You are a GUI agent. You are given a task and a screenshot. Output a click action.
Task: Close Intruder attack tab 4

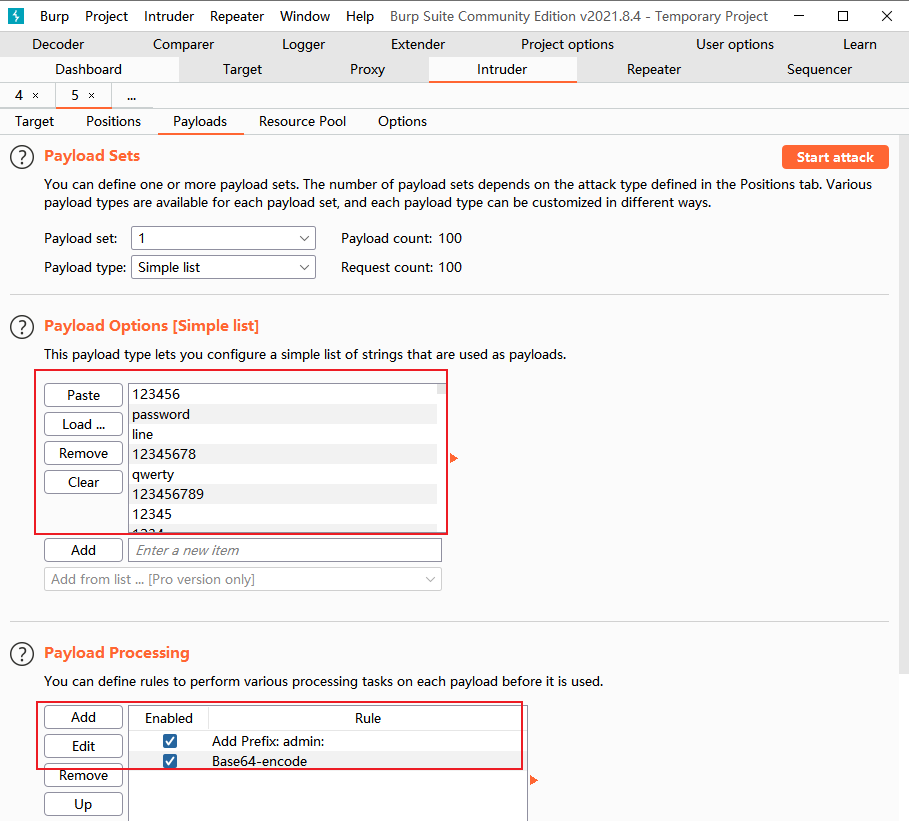[35, 96]
